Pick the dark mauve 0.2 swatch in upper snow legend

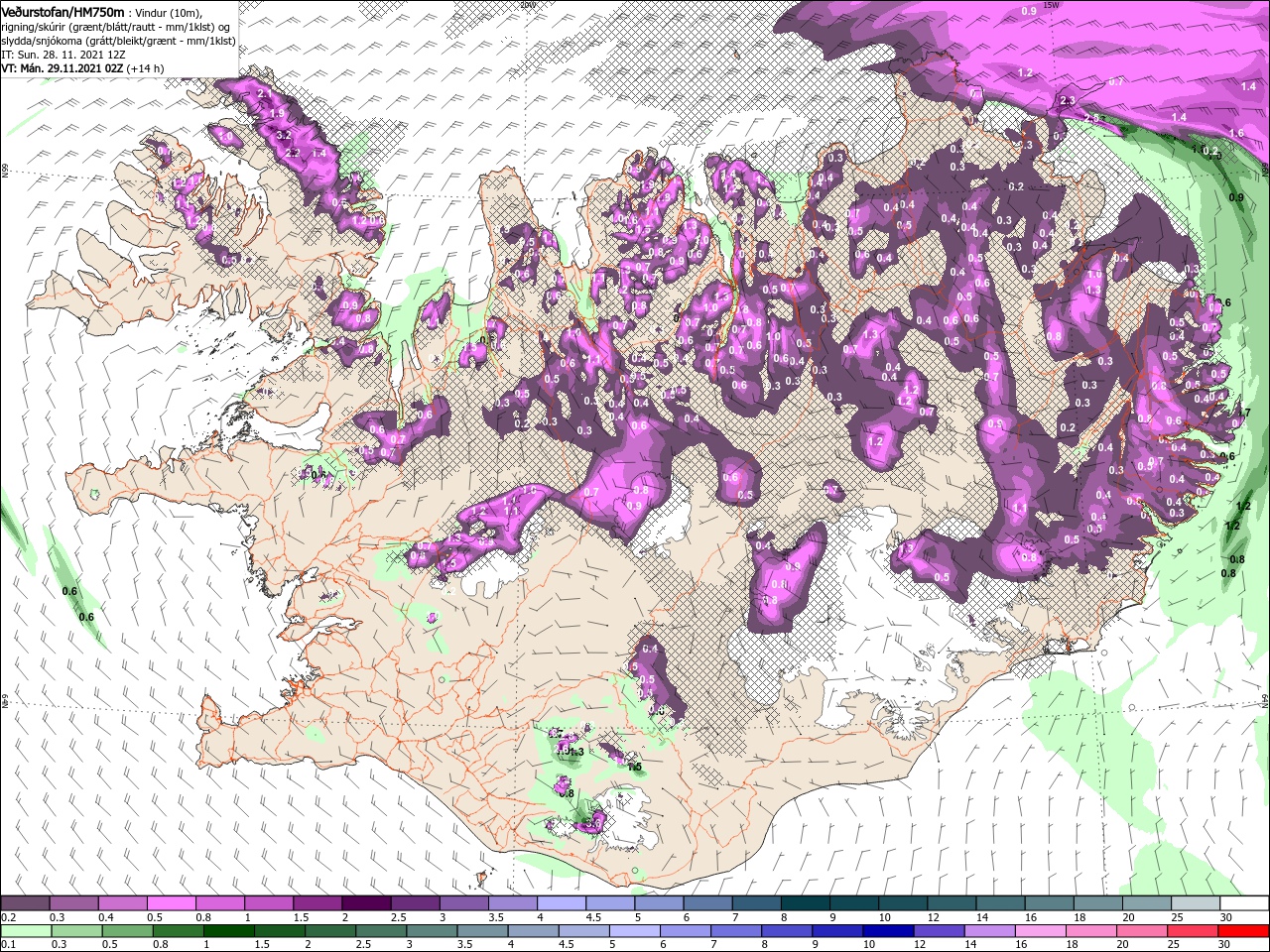[25, 903]
